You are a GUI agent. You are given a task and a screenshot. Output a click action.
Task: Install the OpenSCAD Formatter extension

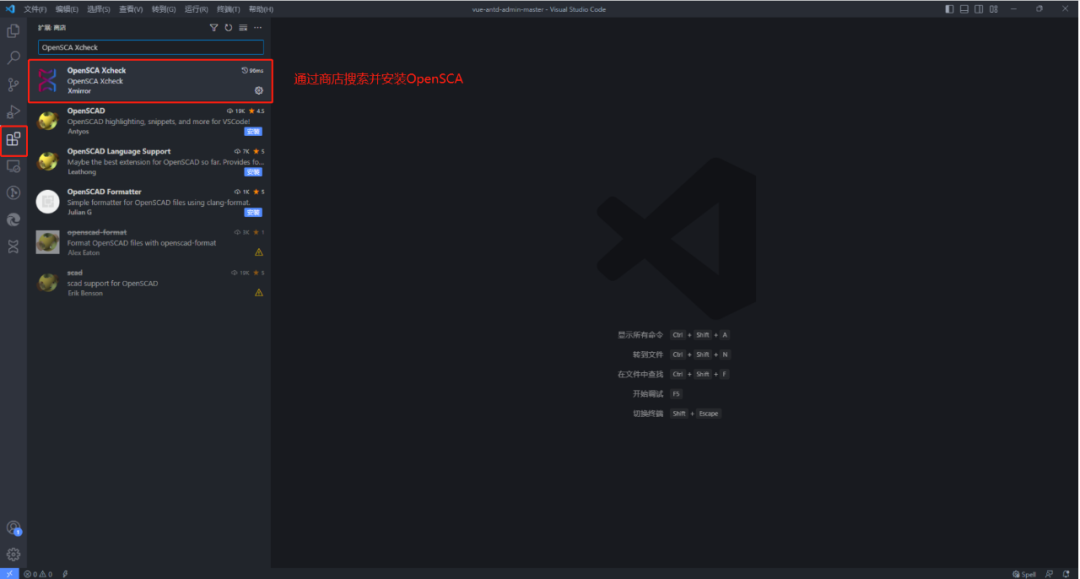coord(254,212)
